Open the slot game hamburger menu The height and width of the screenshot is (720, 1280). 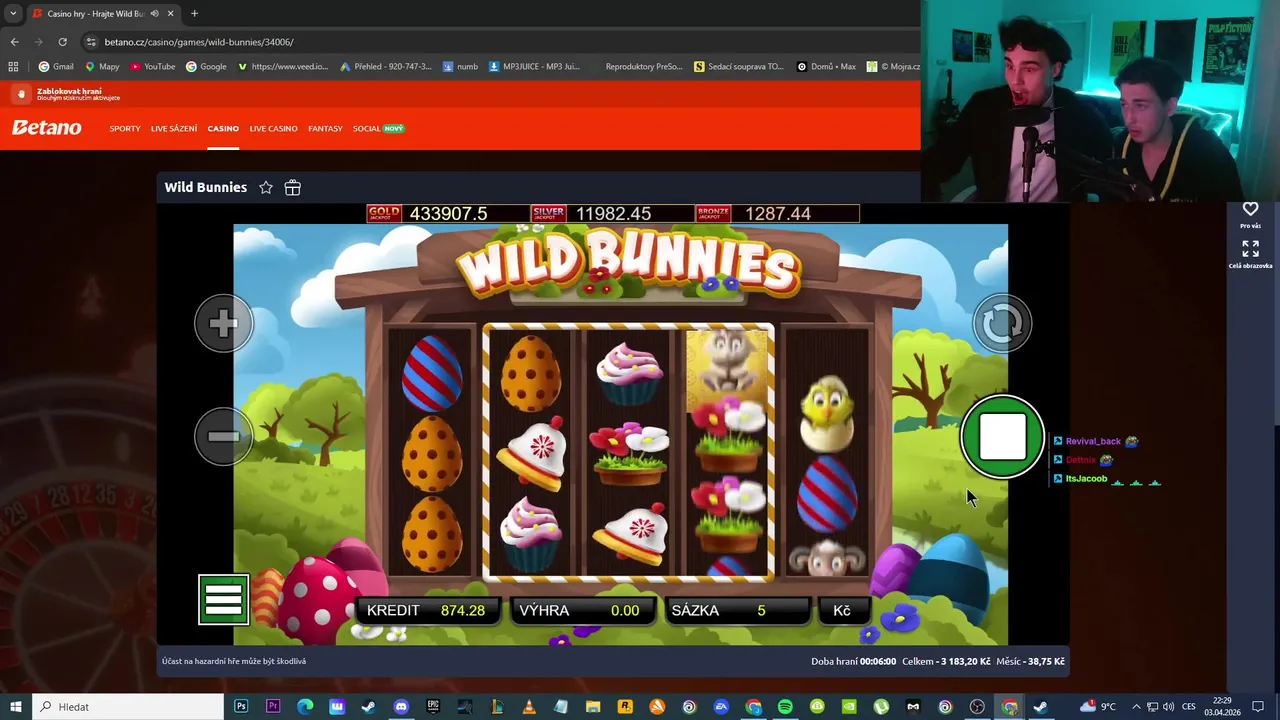coord(223,599)
